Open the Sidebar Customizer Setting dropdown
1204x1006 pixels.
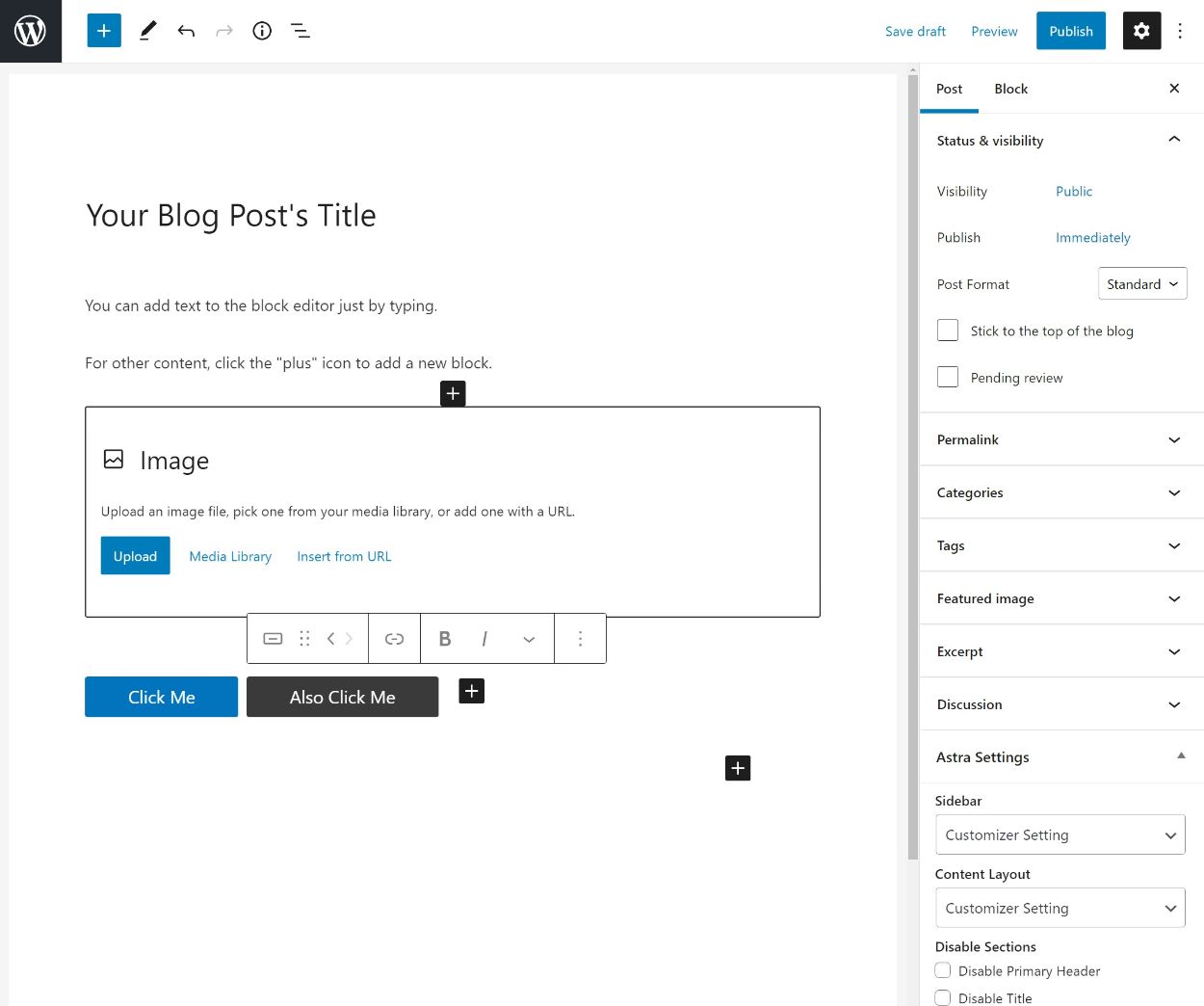[x=1060, y=834]
